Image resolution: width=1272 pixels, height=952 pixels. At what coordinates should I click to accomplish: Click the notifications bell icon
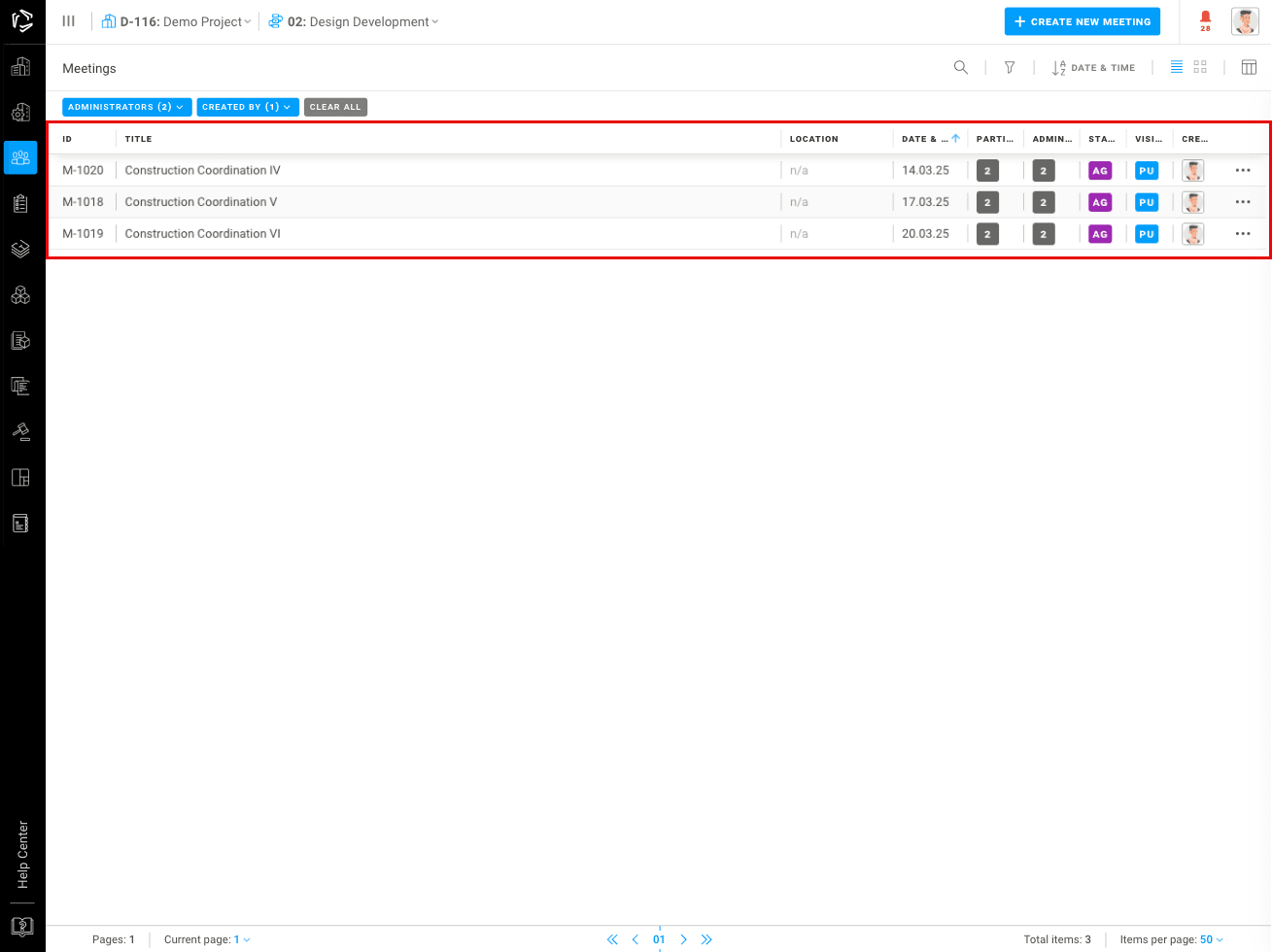coord(1205,17)
